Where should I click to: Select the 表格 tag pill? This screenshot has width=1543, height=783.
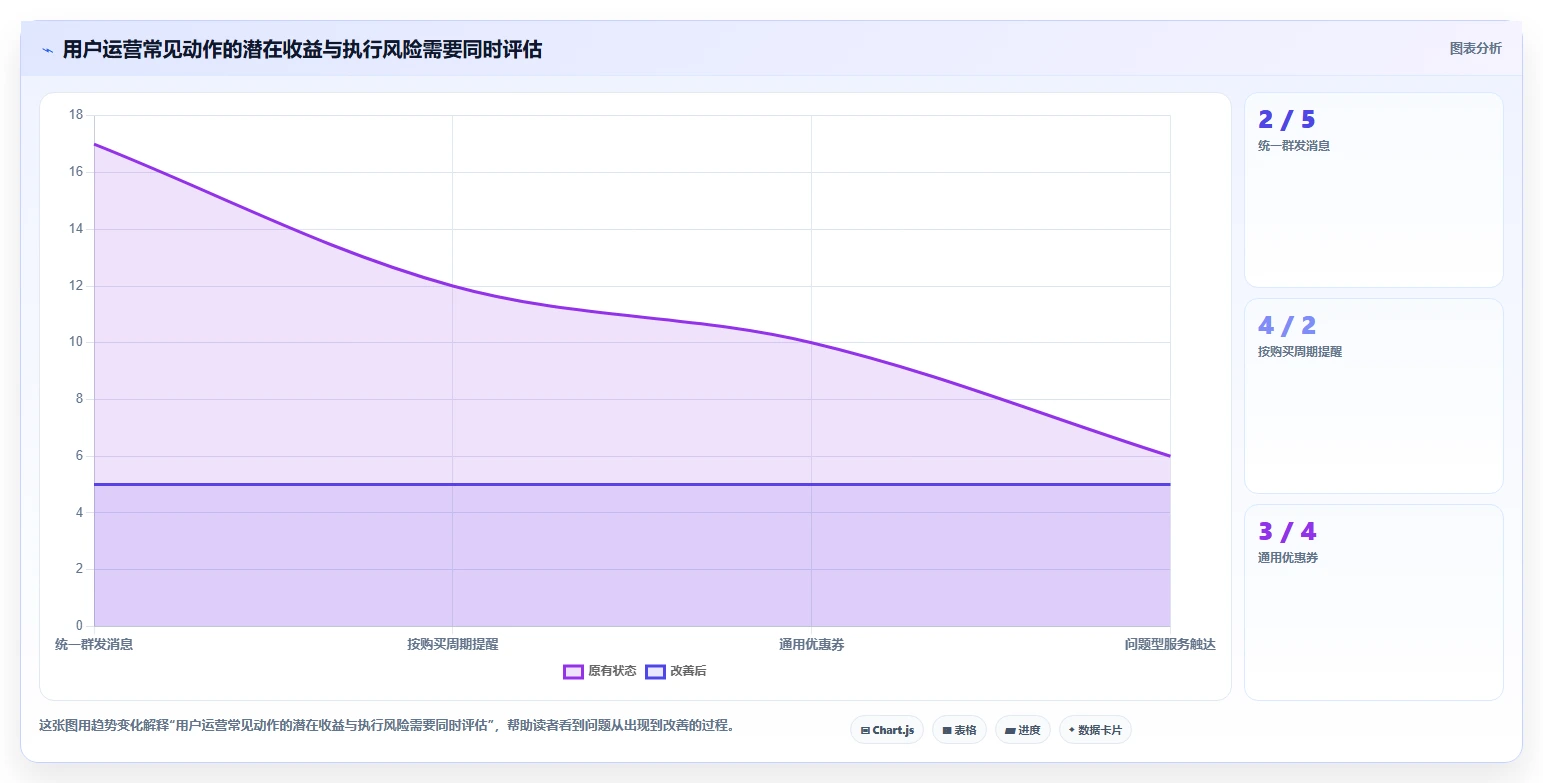coord(959,730)
